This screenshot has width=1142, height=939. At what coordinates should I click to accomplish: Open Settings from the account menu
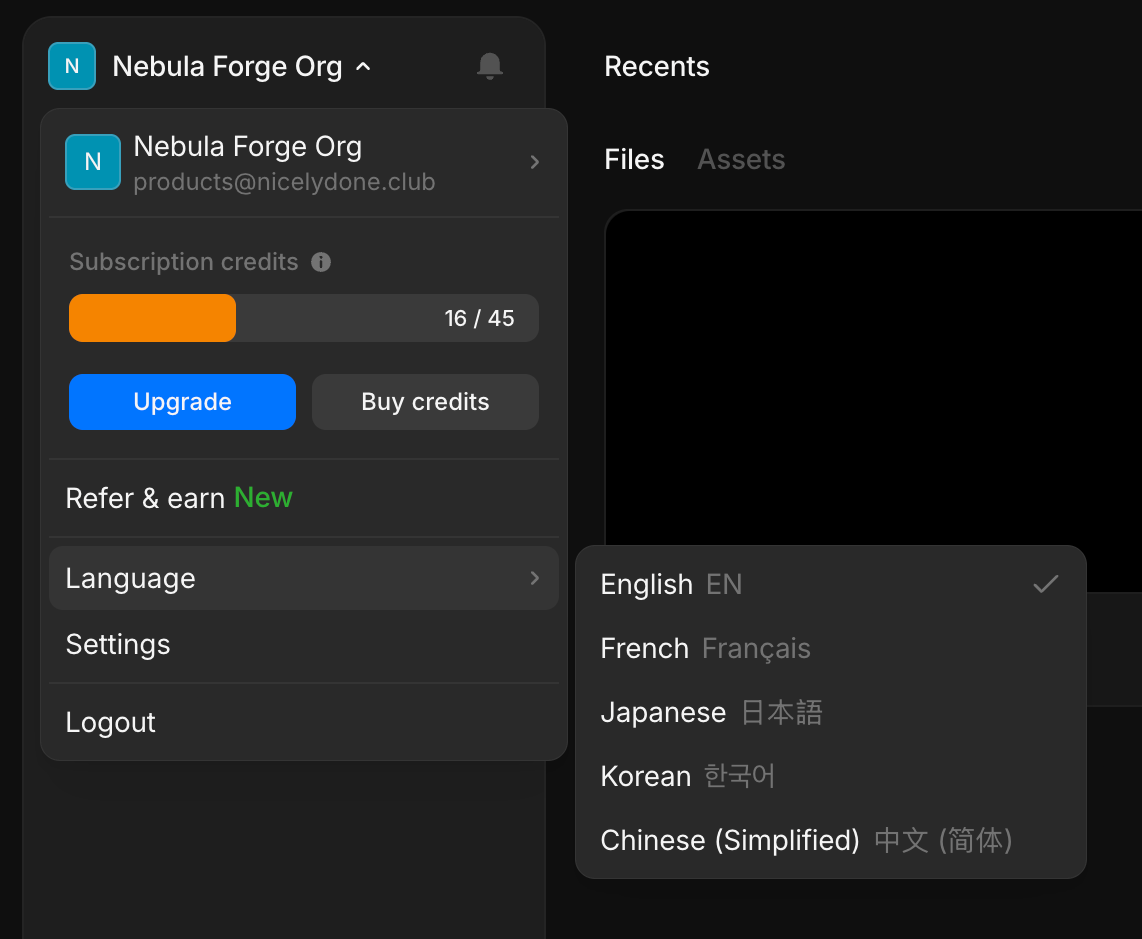click(x=118, y=645)
